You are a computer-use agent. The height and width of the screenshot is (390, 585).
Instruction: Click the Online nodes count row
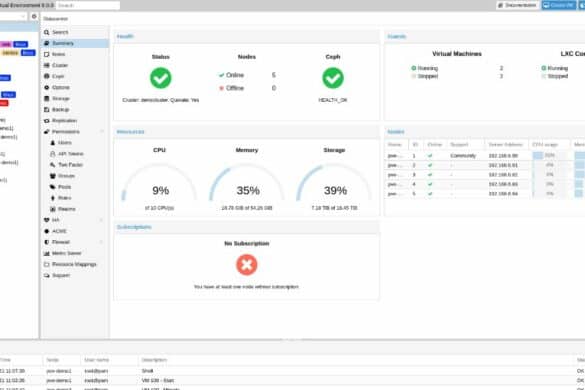pyautogui.click(x=247, y=75)
